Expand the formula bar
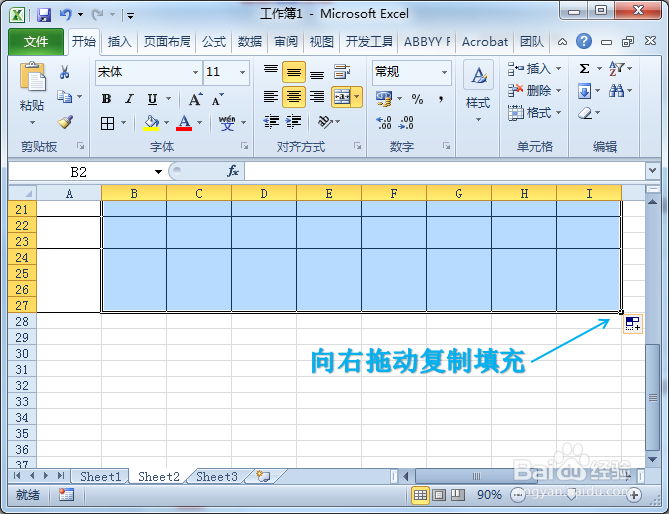Screen dimensions: 669x514 (x=652, y=171)
